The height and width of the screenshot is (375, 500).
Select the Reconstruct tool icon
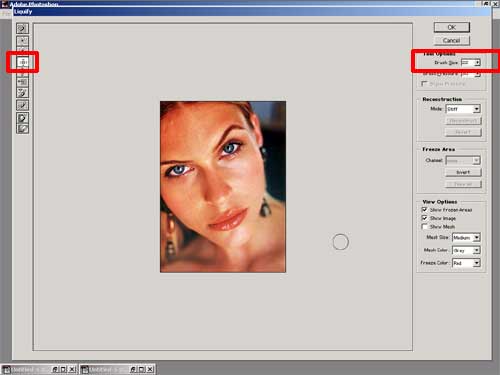coord(22,105)
